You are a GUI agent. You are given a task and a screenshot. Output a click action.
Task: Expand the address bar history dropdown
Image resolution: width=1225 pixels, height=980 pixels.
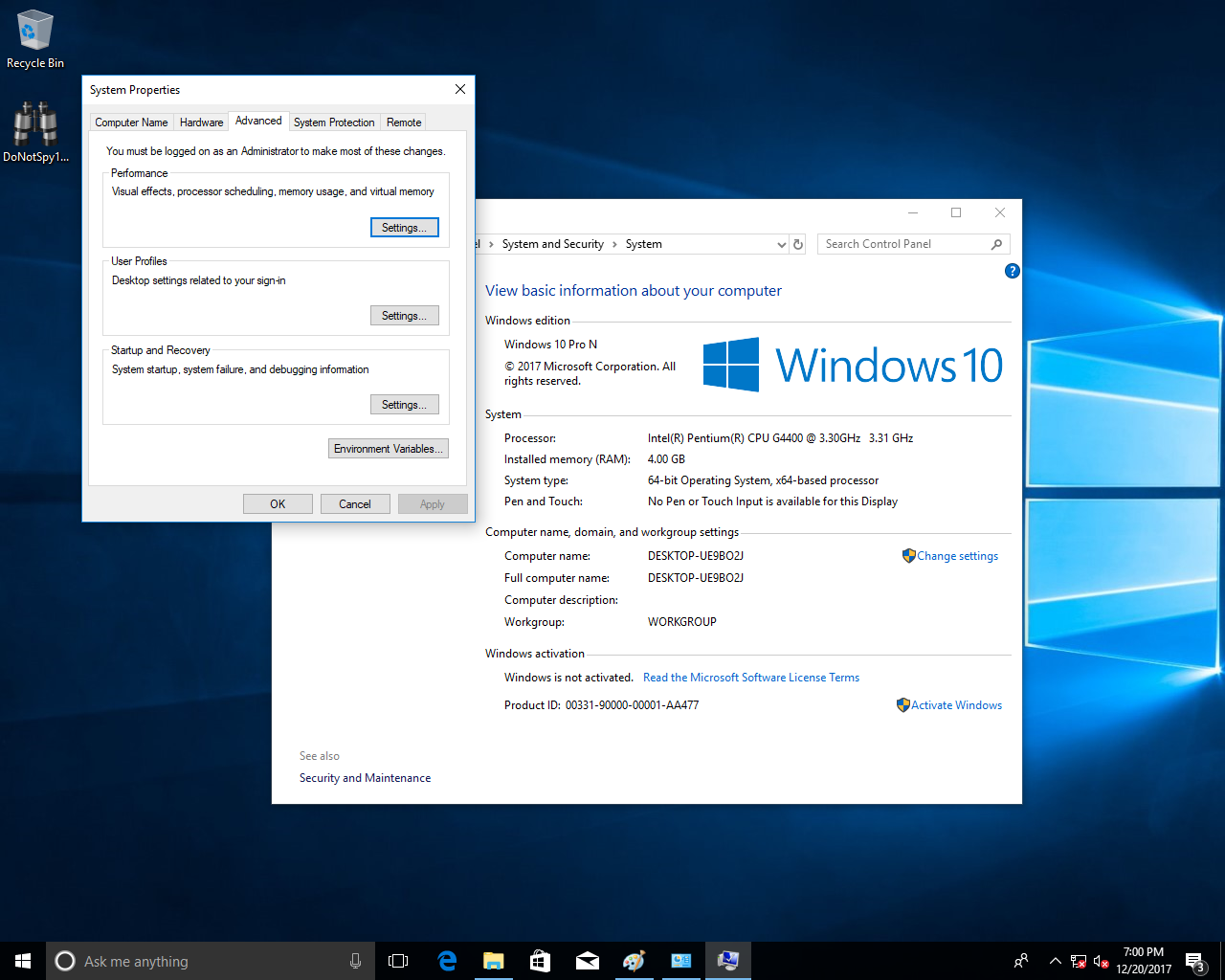[781, 245]
